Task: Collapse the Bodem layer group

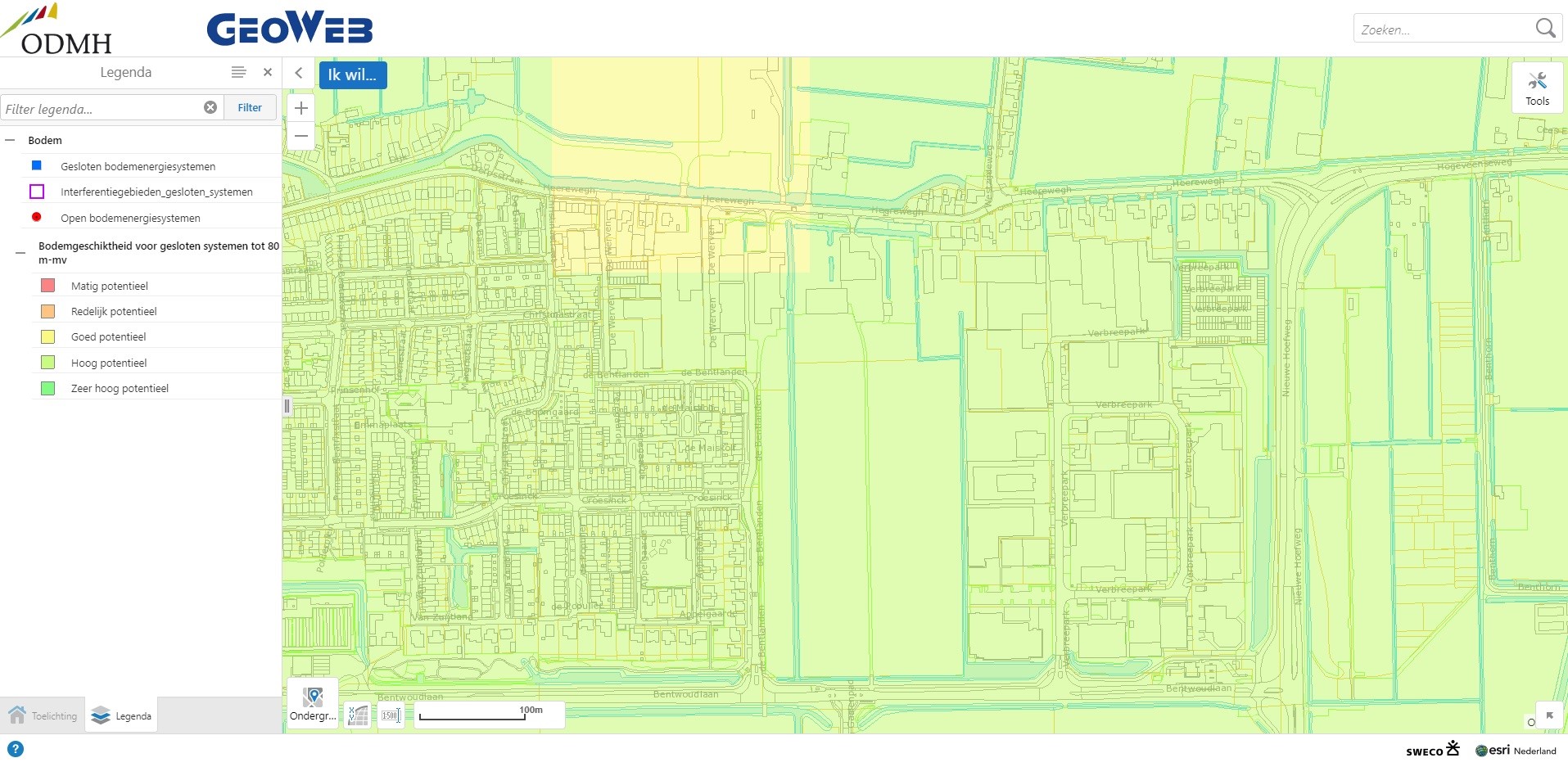Action: click(10, 140)
